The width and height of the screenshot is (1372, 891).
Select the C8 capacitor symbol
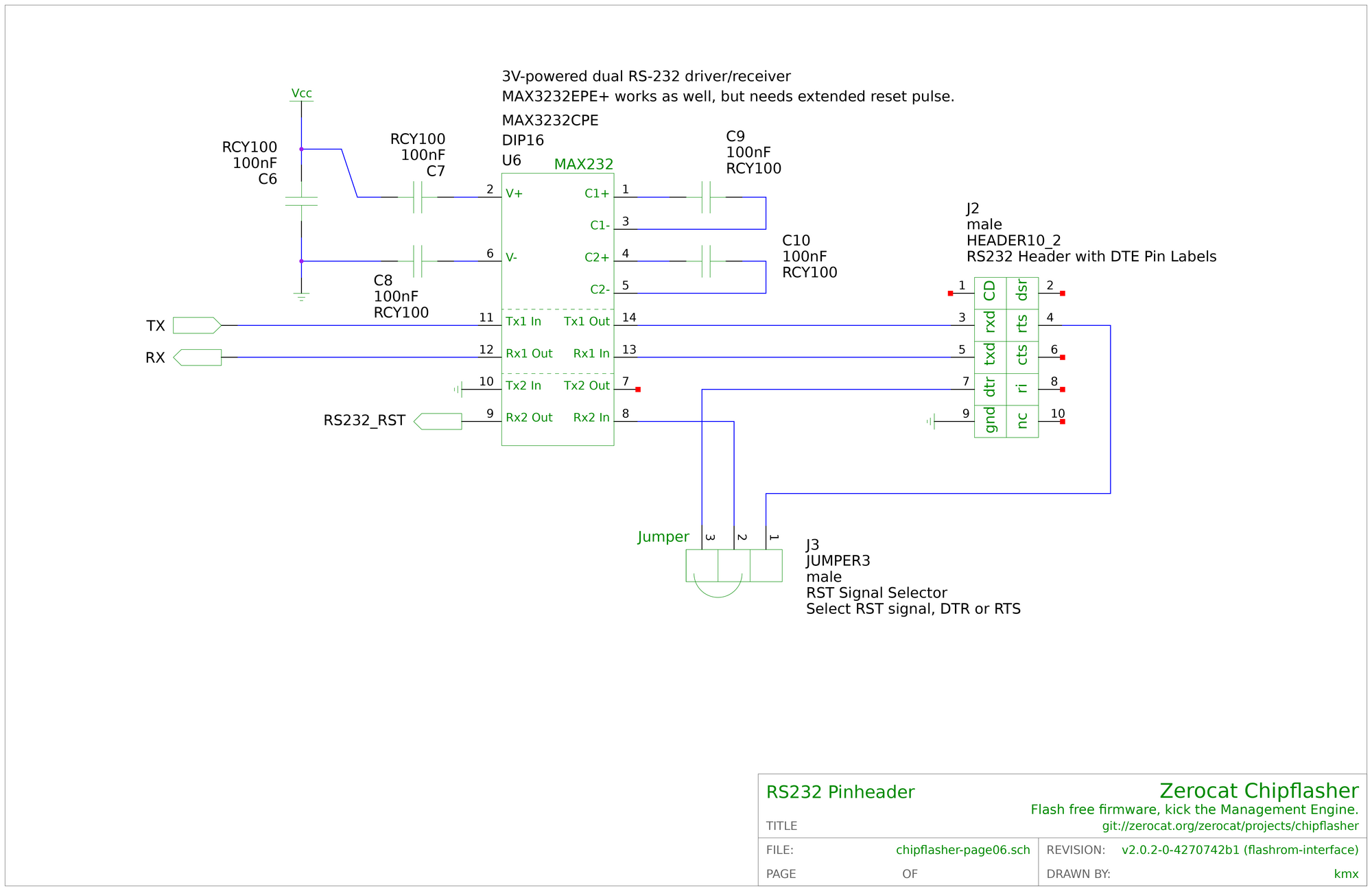(x=417, y=261)
